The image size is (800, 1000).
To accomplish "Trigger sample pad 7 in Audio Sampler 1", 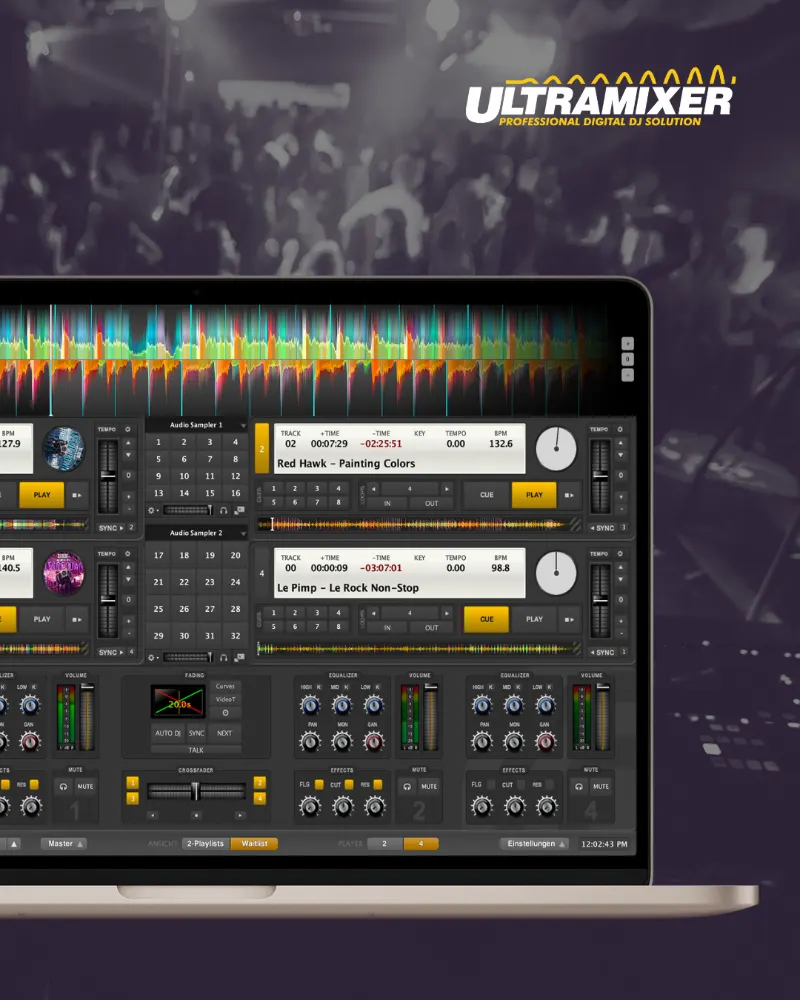I will point(210,459).
